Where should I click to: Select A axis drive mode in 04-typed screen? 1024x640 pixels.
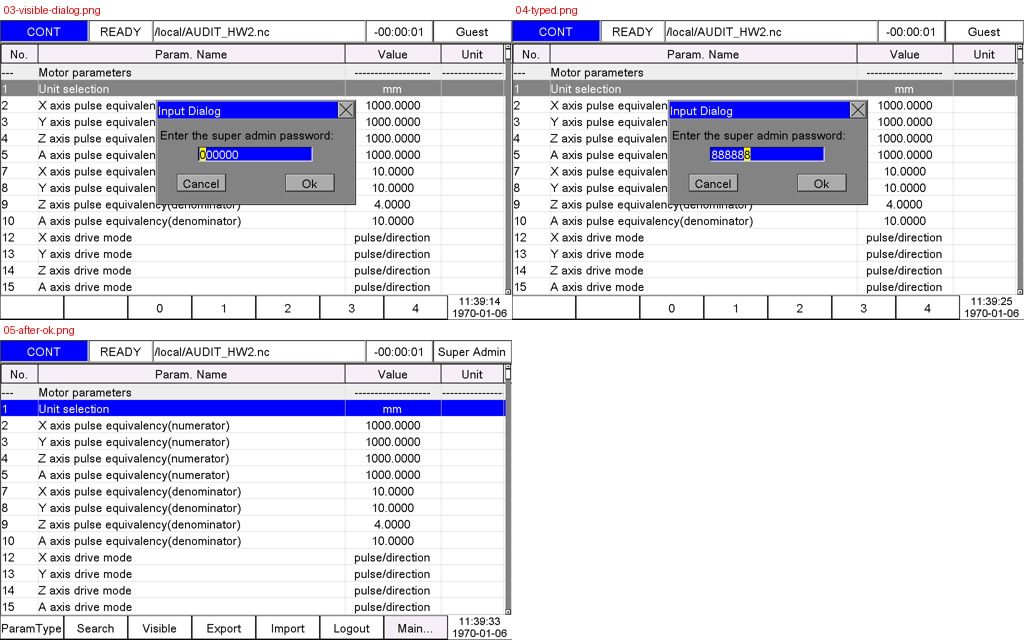pyautogui.click(x=765, y=287)
